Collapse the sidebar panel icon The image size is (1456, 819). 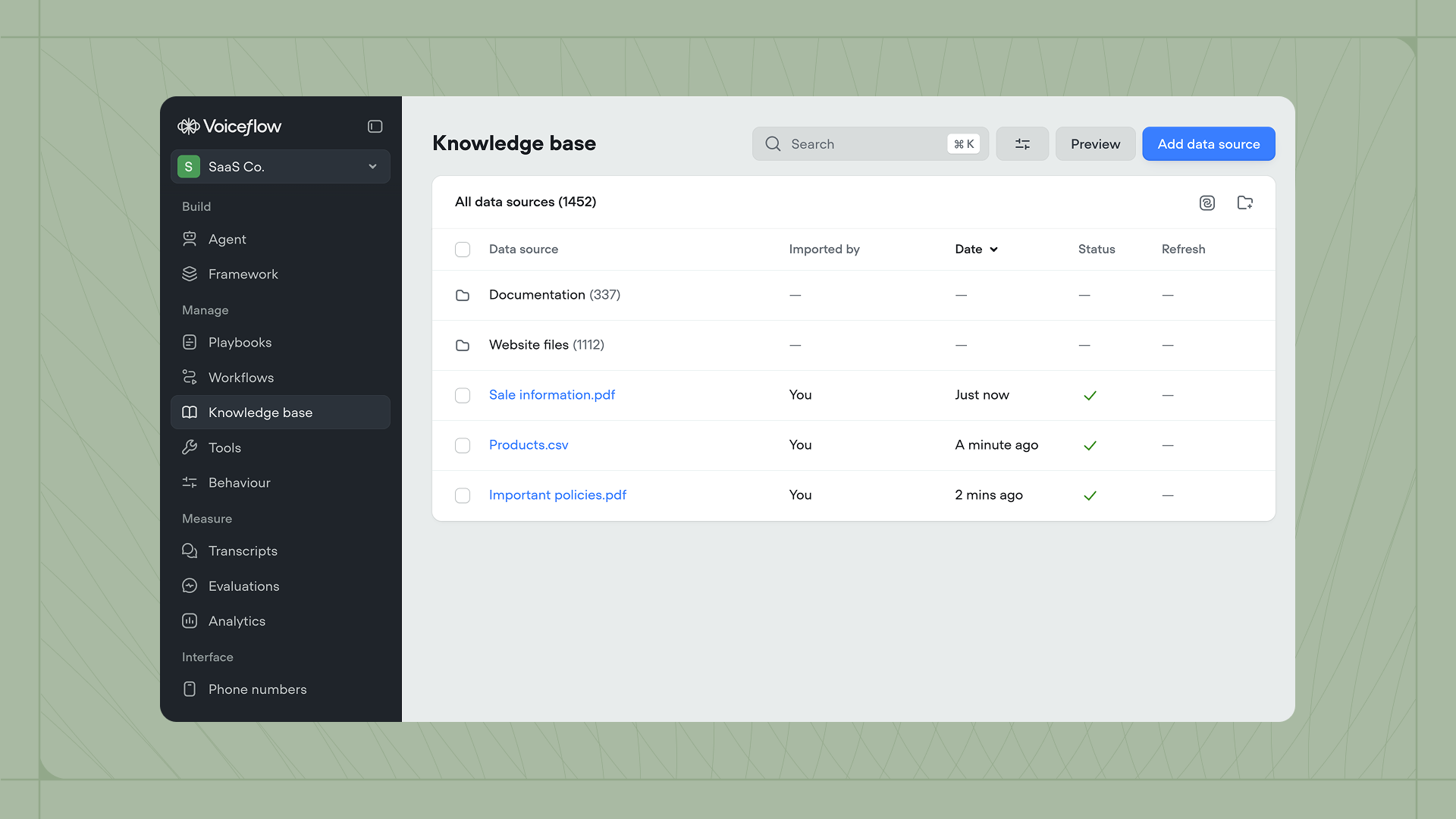[375, 127]
